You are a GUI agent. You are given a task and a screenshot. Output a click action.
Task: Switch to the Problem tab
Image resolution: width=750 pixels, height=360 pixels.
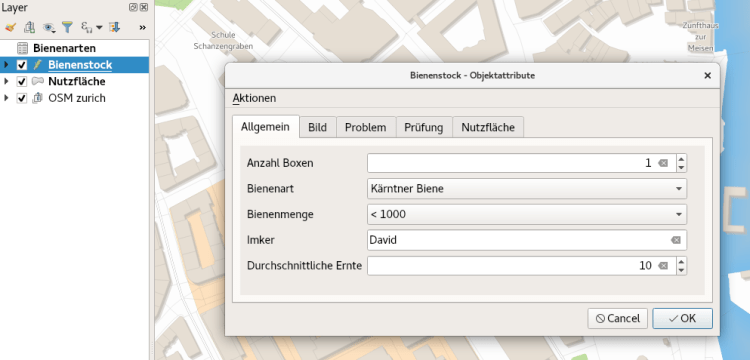point(366,128)
